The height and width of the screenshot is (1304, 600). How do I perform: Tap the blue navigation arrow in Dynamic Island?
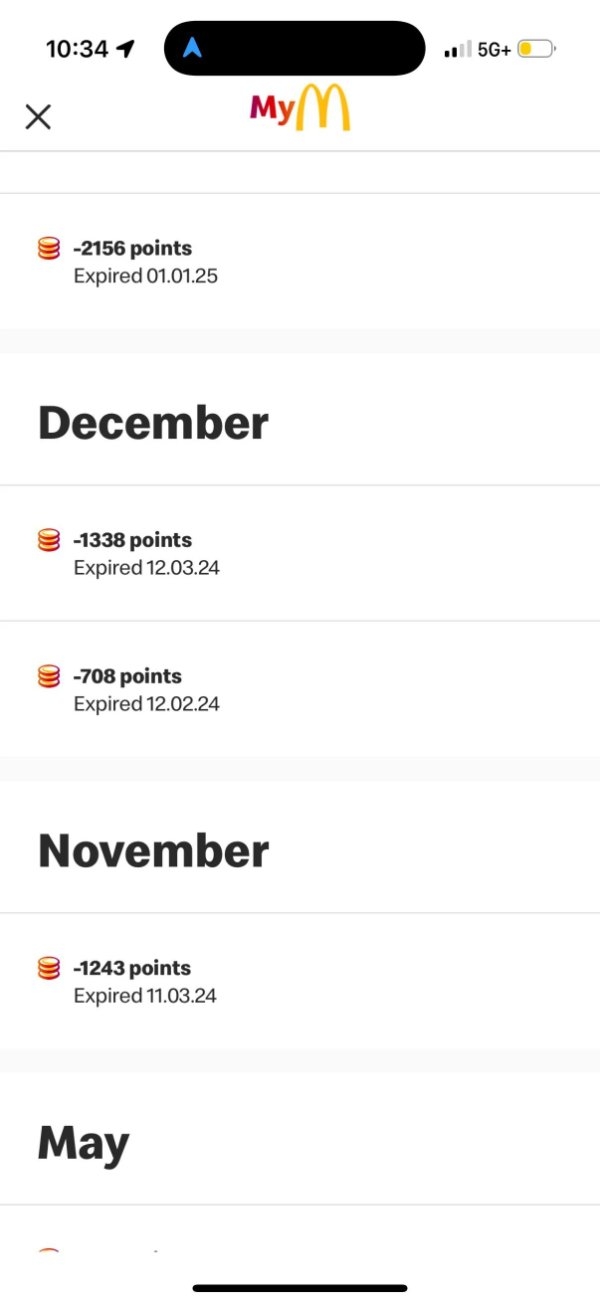[x=192, y=48]
